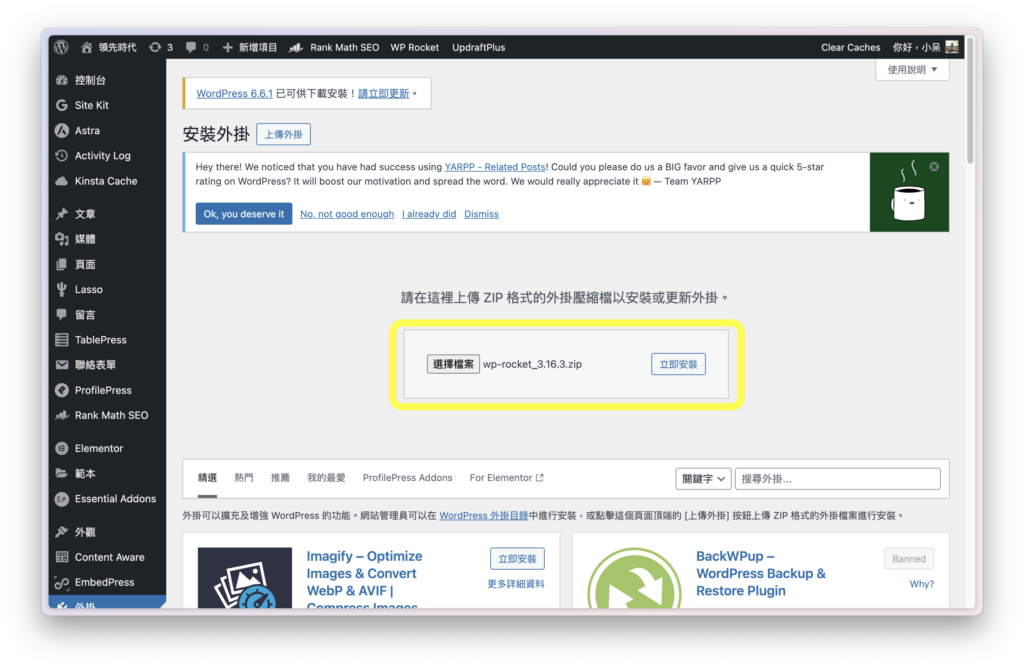Screen dimensions: 1024x670
Task: Switch to the 熱門 tab
Action: click(244, 478)
